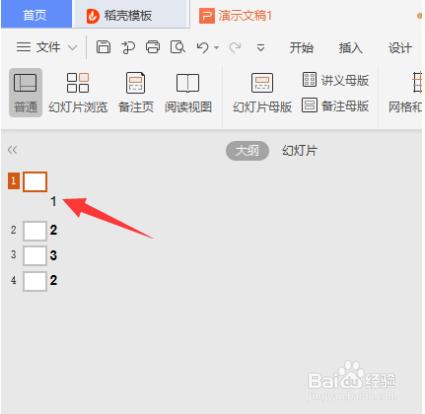Open the 幻灯片母版 view

click(262, 93)
